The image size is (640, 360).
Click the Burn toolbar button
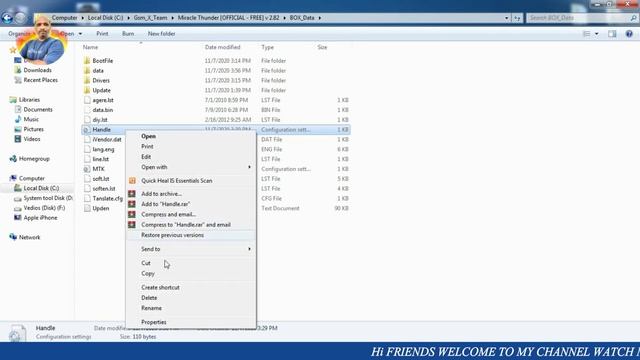(128, 34)
